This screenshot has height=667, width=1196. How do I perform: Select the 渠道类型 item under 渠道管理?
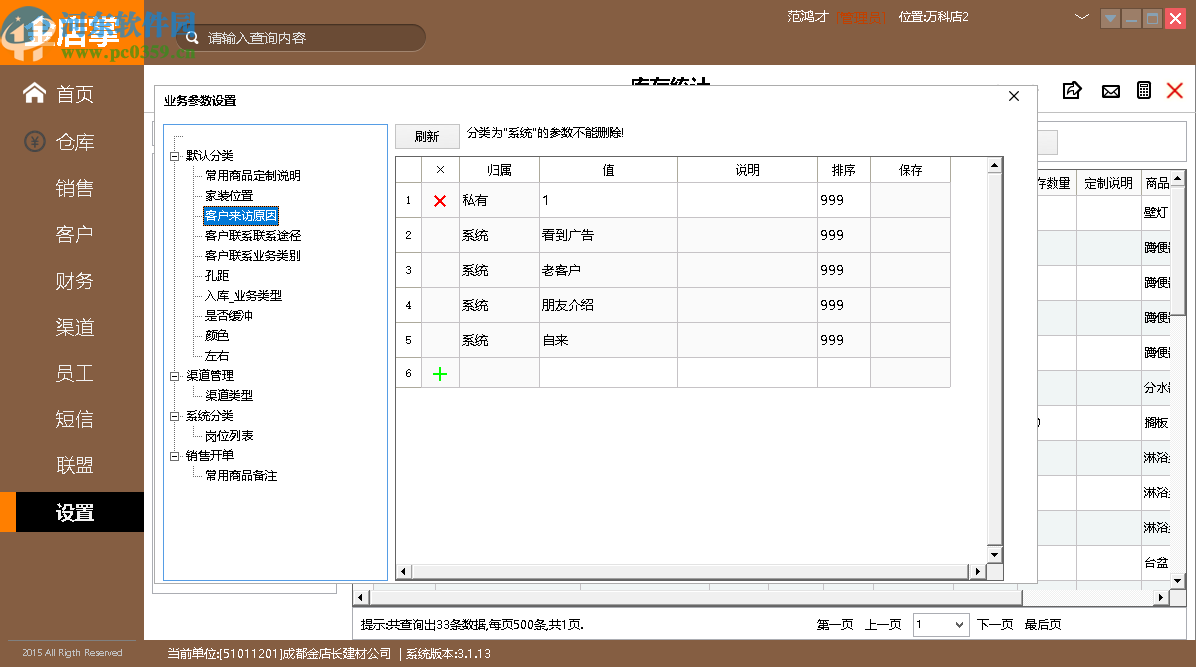(230, 394)
